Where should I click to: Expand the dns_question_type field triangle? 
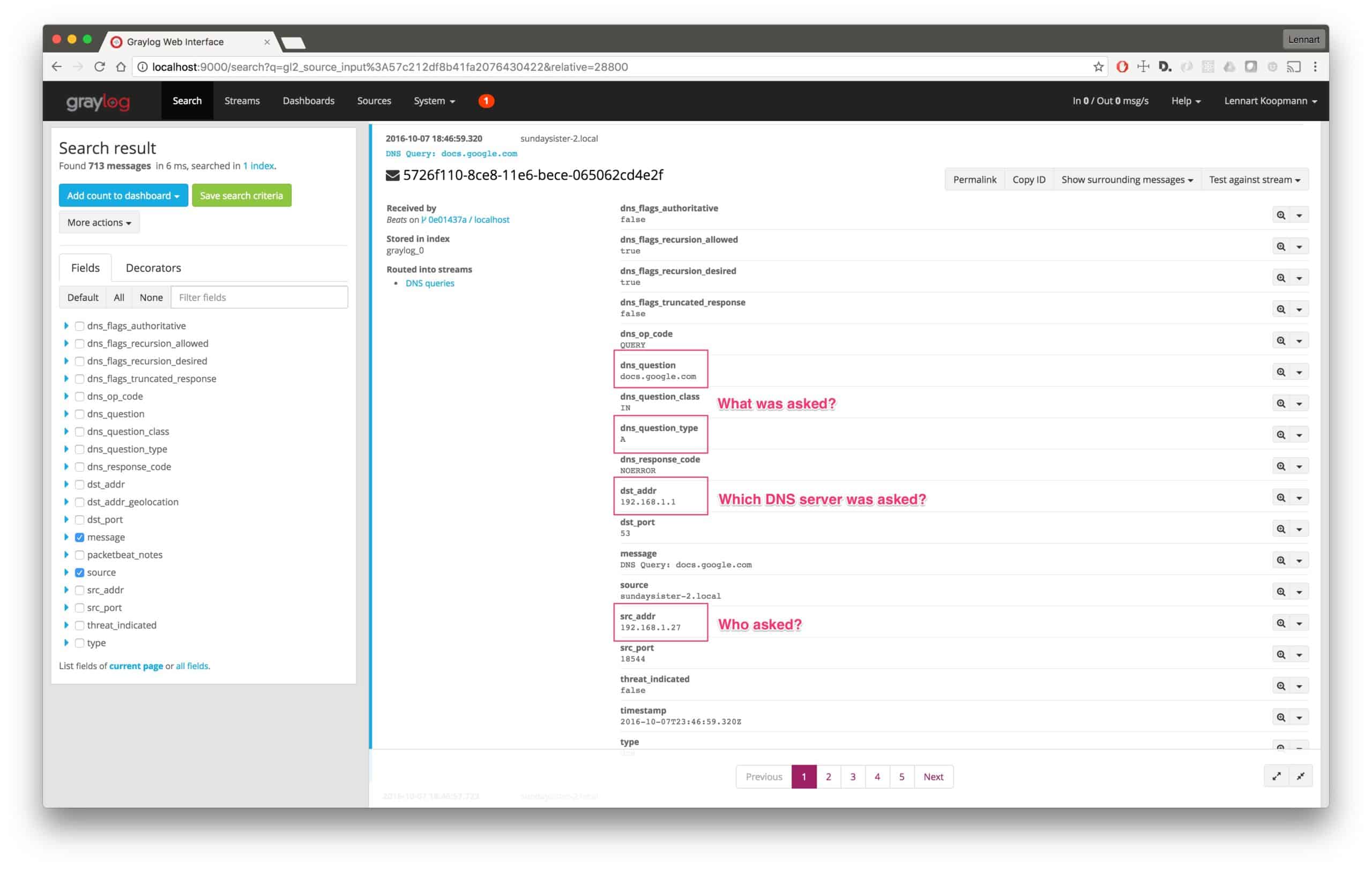tap(66, 449)
